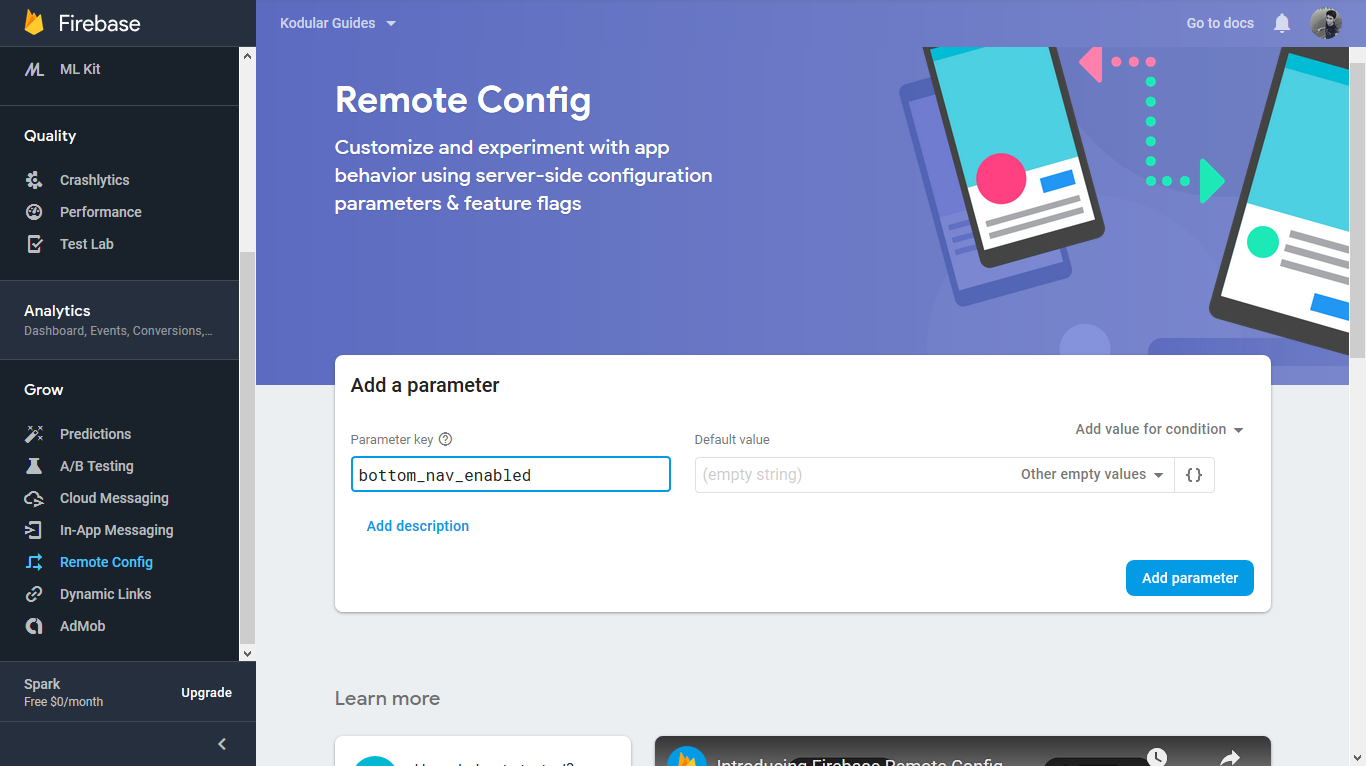The width and height of the screenshot is (1366, 766).
Task: Collapse the sidebar with the chevron
Action: pyautogui.click(x=222, y=744)
